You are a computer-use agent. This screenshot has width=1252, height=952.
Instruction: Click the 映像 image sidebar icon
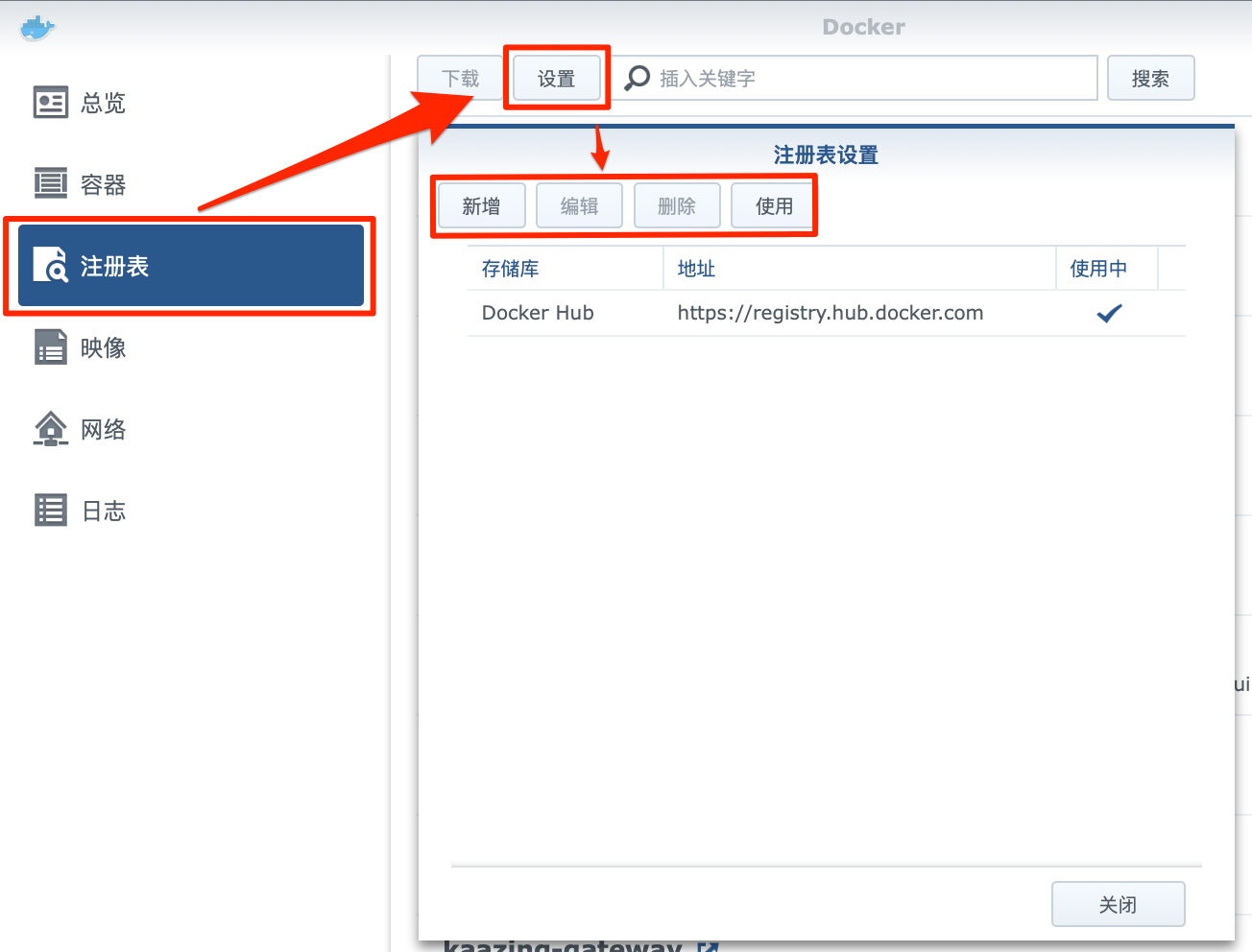[x=51, y=347]
